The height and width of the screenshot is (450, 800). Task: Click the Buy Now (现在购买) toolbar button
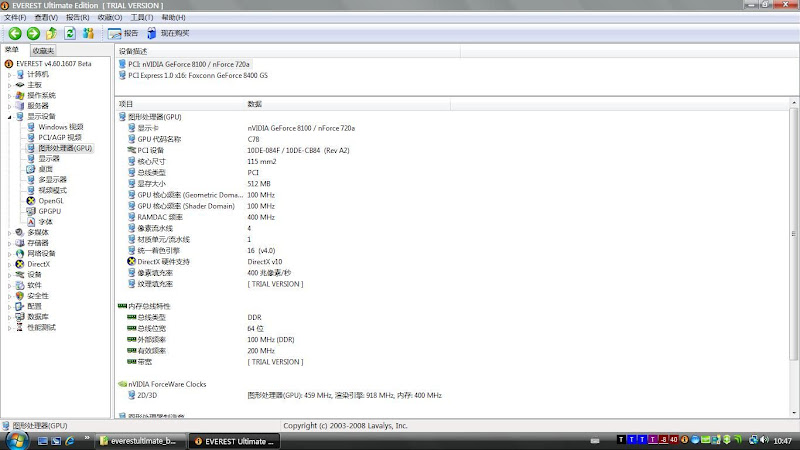(168, 33)
